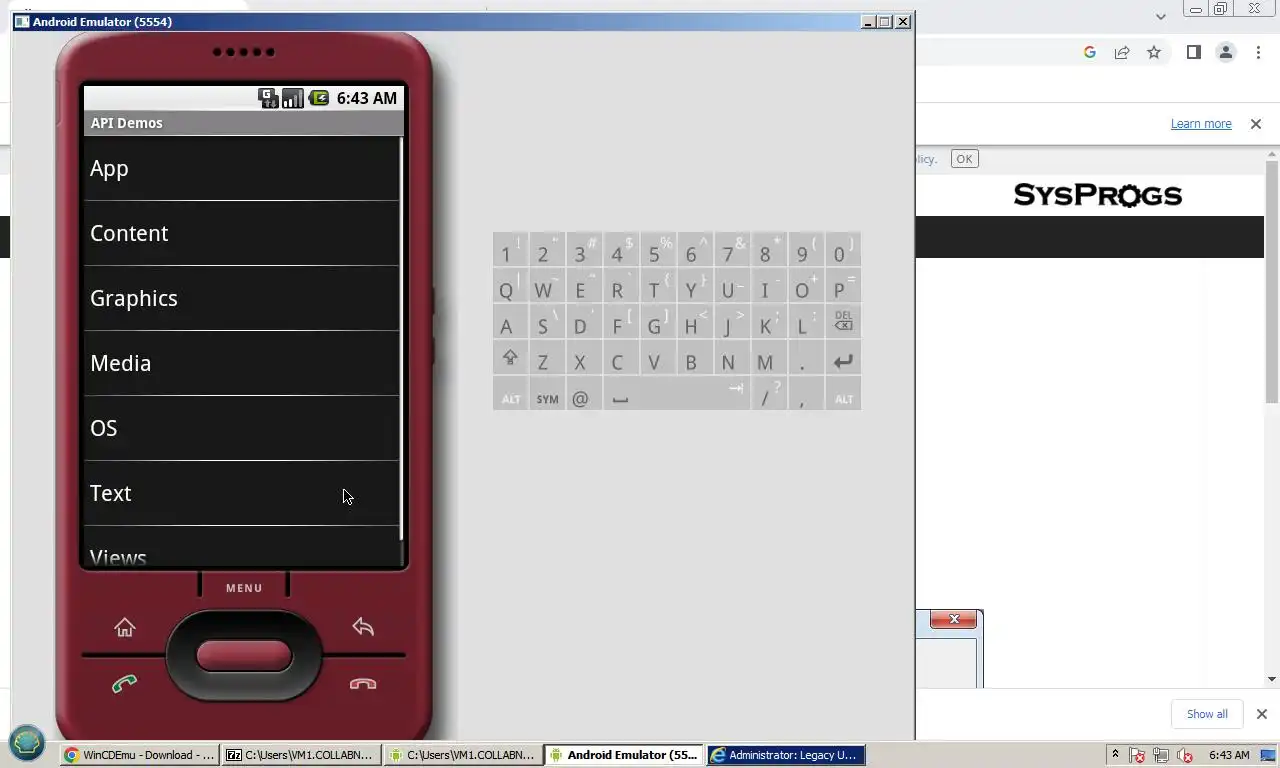The width and height of the screenshot is (1280, 768).
Task: Click the Enter return key icon
Action: [x=843, y=358]
